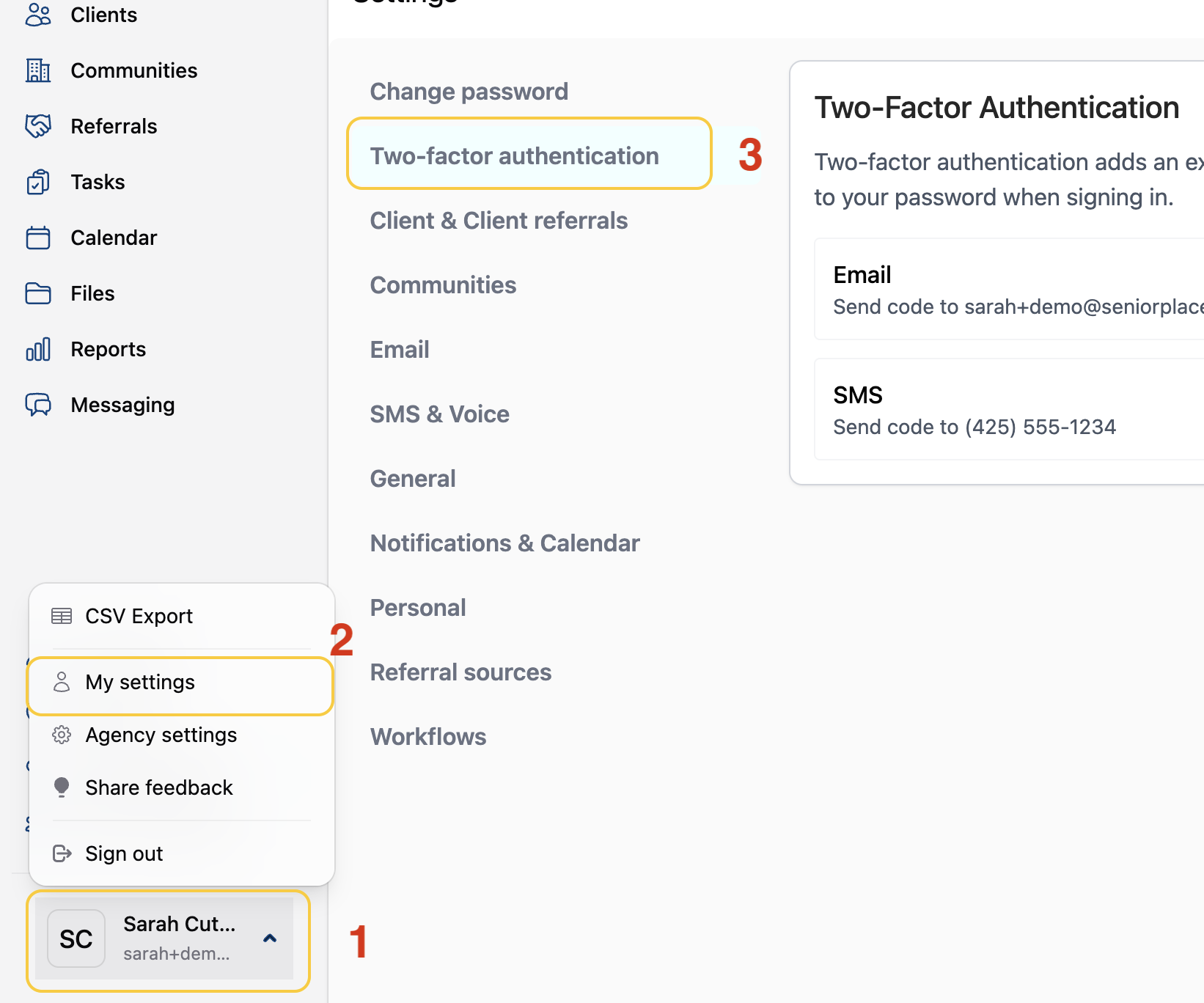Click the Communities building icon in sidebar
1204x1003 pixels.
pos(38,70)
